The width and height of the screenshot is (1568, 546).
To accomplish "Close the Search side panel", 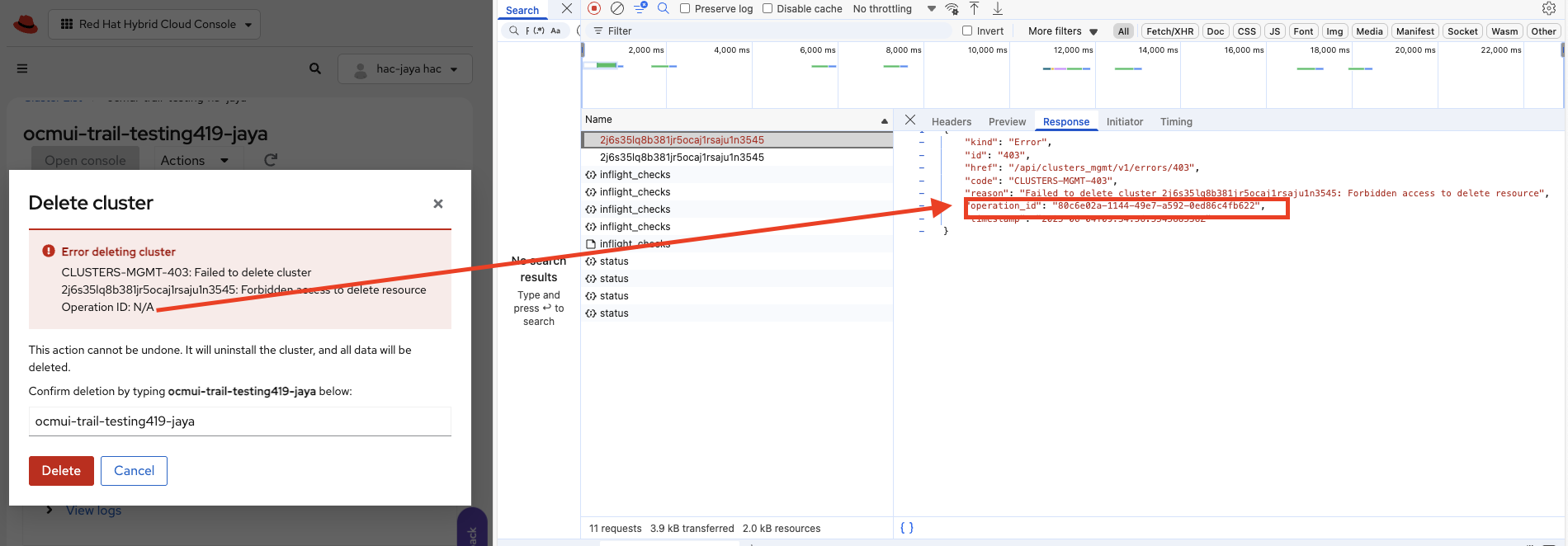I will coord(567,8).
